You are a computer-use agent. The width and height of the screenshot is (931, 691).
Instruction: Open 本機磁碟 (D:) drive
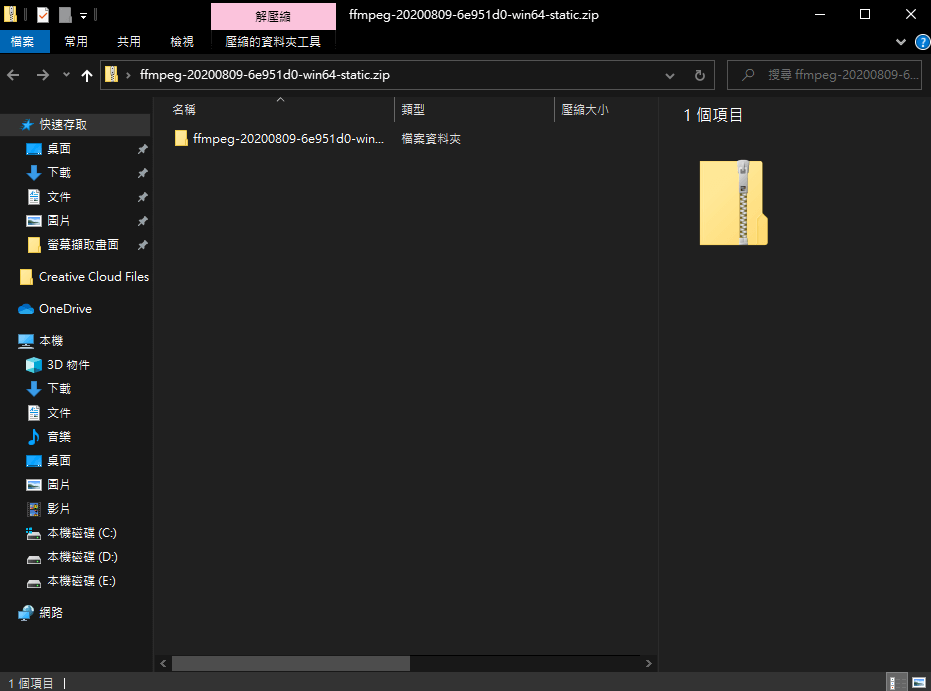(x=82, y=556)
